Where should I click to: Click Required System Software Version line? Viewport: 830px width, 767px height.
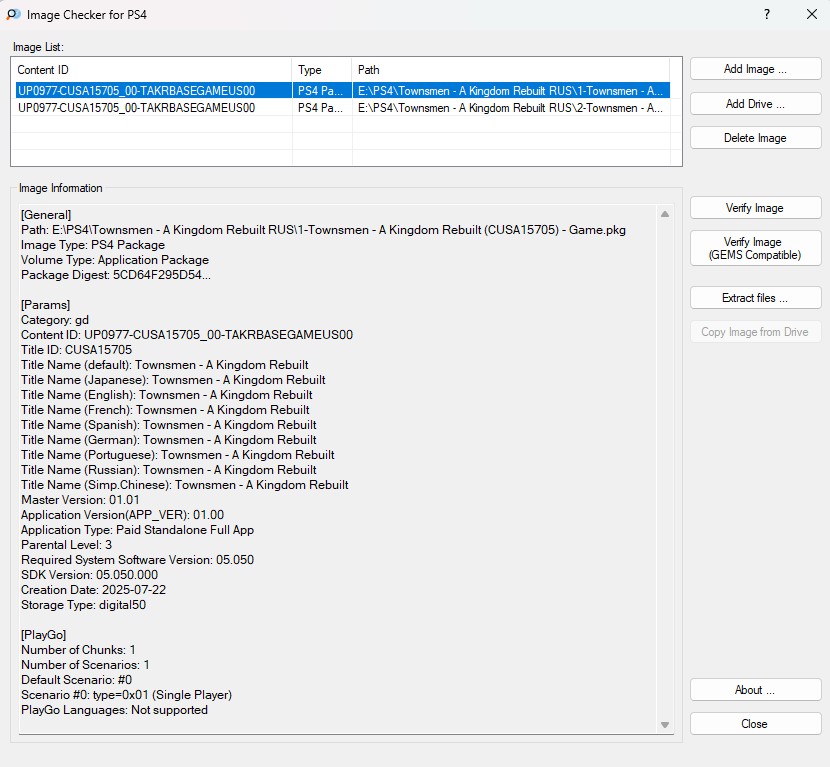(x=138, y=560)
